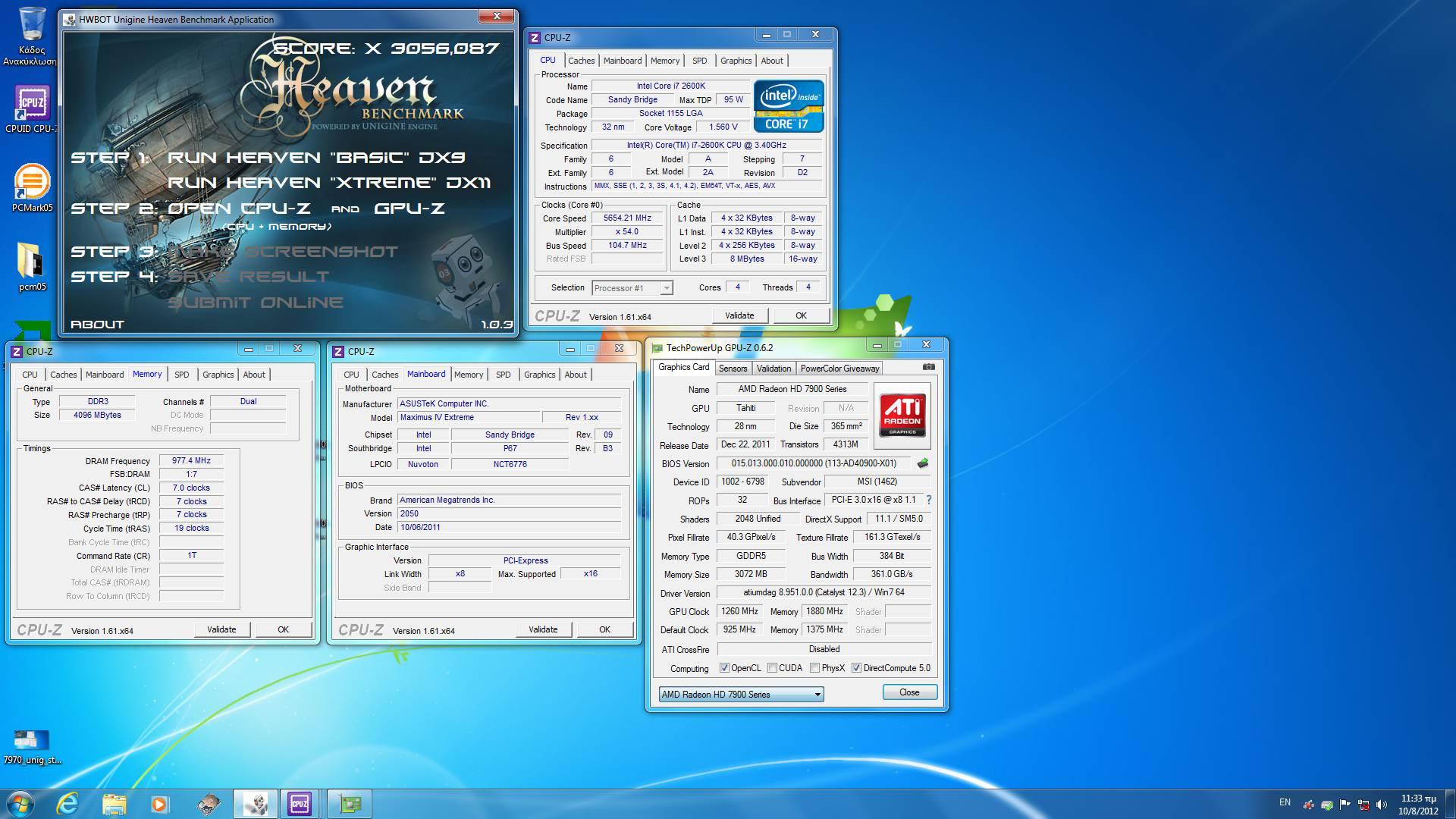Toggle the PhysX checkbox in GPU-Z

pyautogui.click(x=814, y=668)
